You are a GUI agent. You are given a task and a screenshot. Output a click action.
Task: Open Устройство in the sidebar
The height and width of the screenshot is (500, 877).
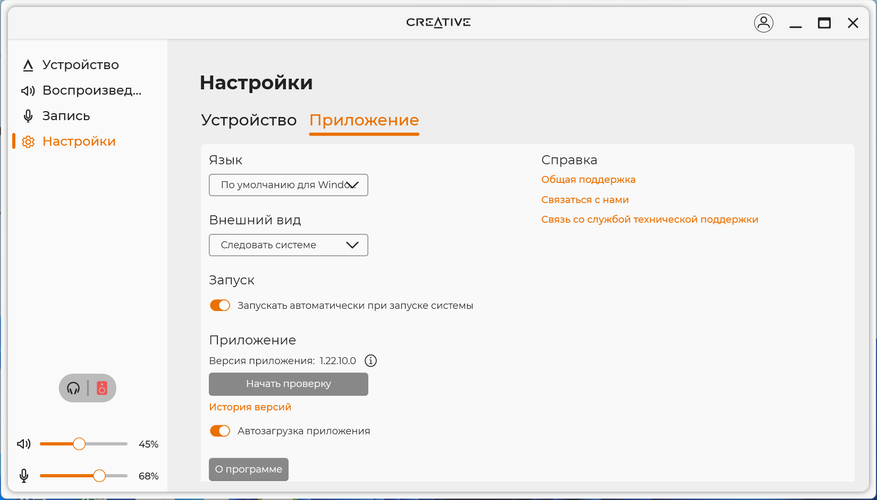[x=81, y=65]
